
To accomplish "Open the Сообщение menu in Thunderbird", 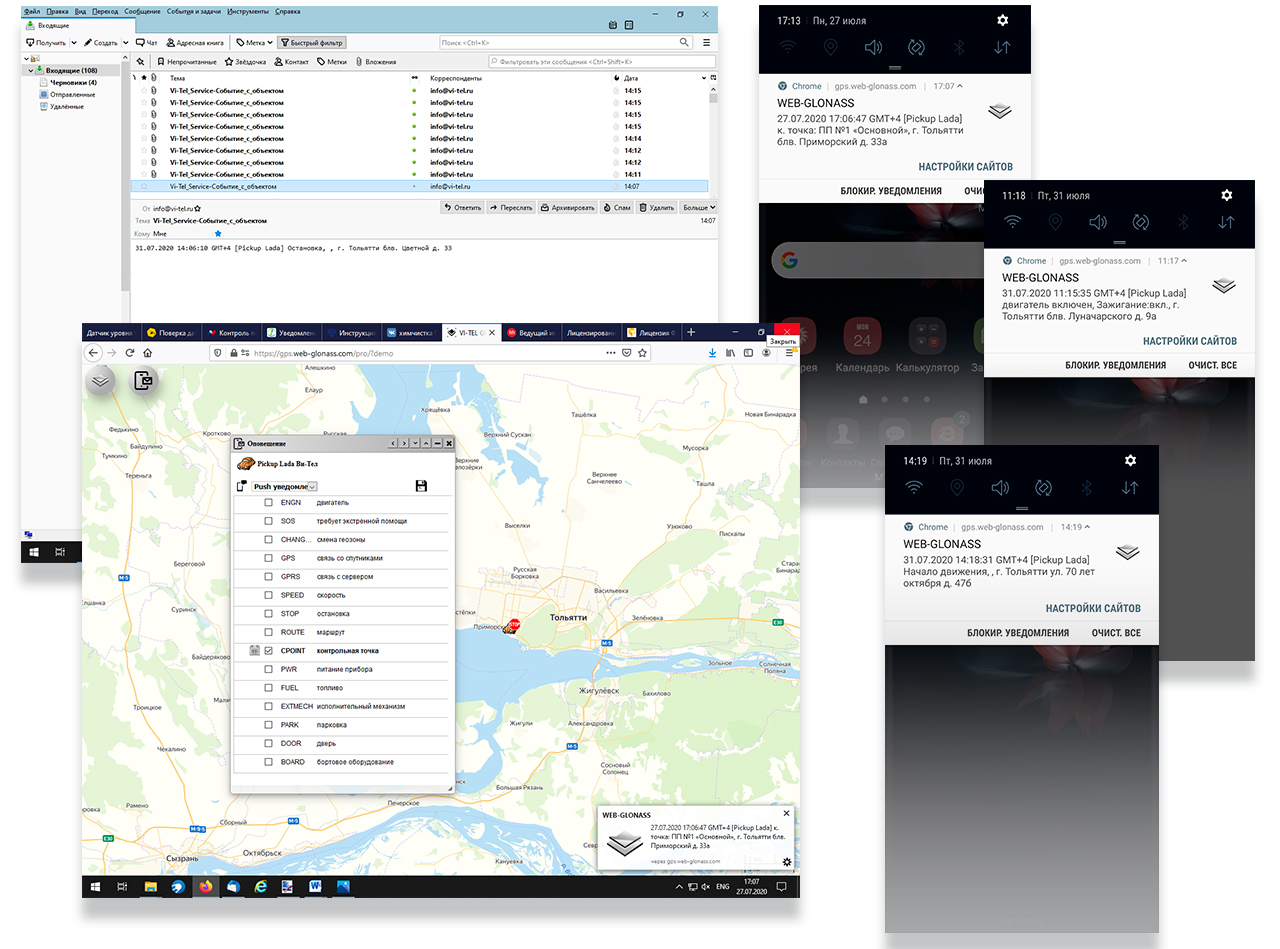I will pos(142,11).
